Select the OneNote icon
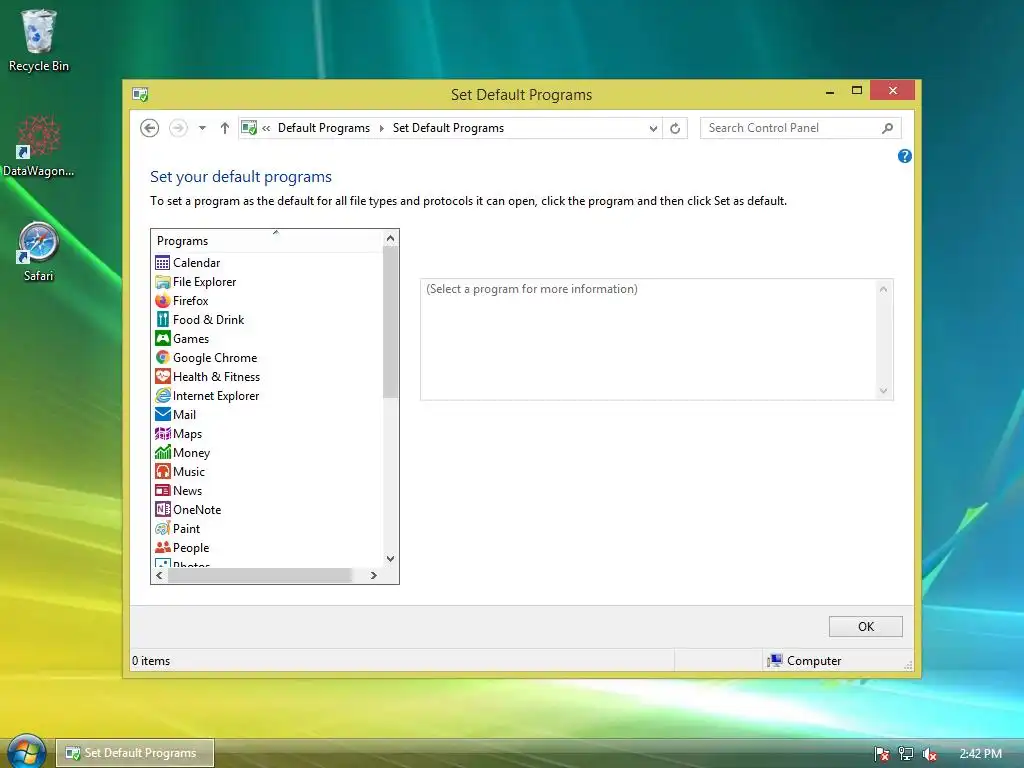 163,509
